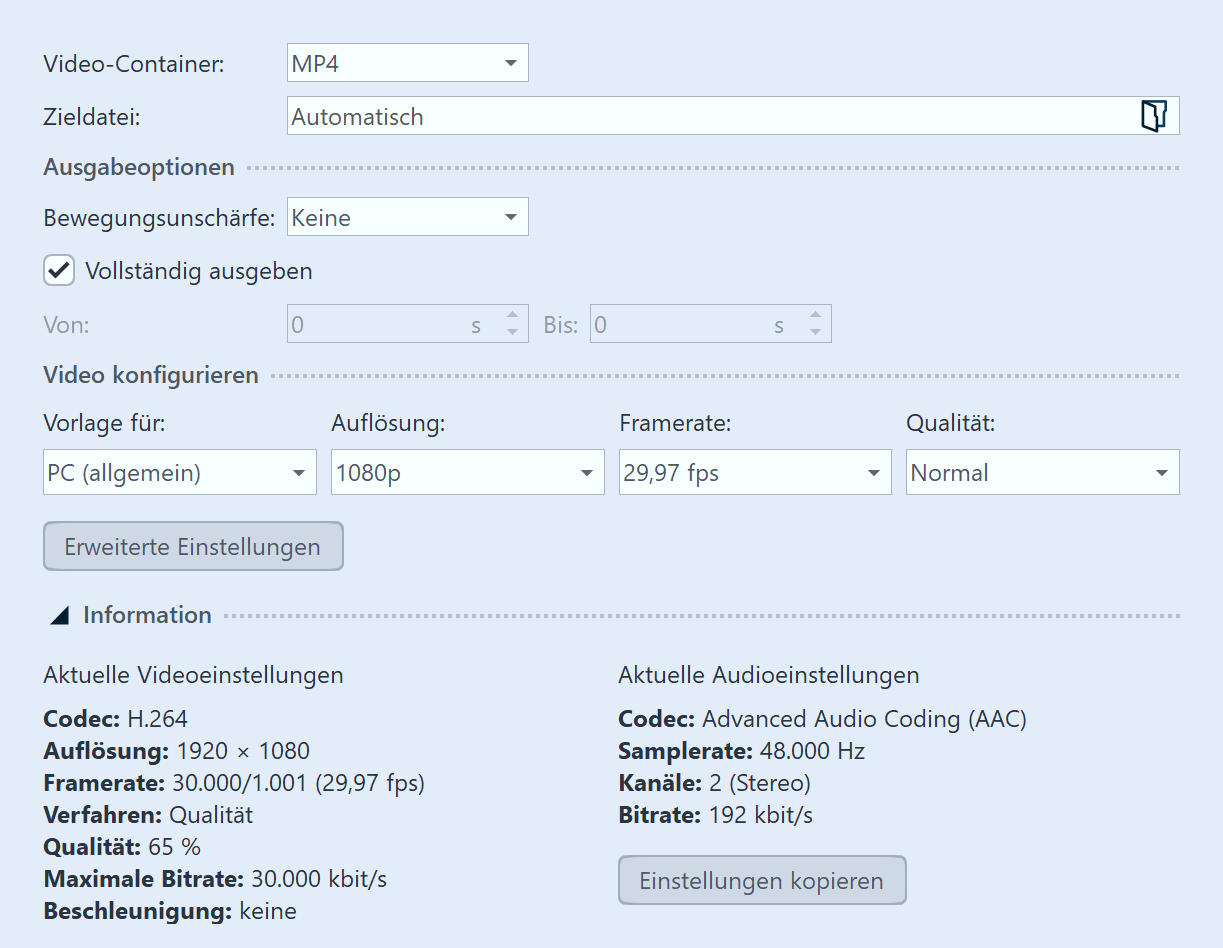
Task: Expand the Bewegungsunschärfe dropdown
Action: click(407, 217)
